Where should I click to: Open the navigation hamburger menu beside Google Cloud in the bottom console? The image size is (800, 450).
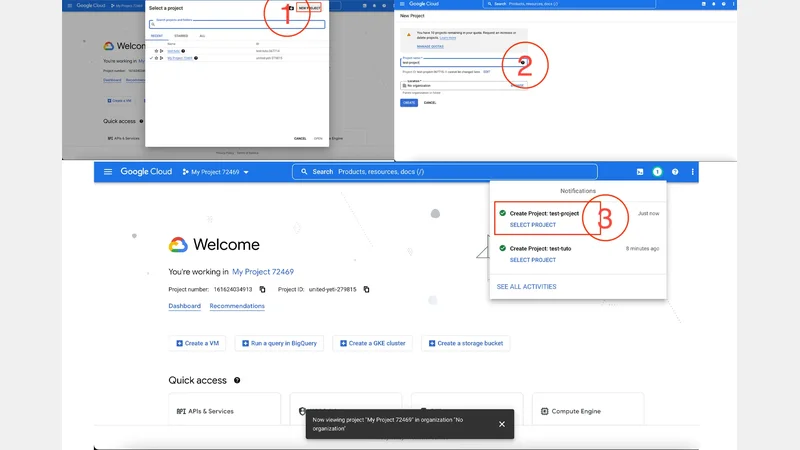point(108,172)
